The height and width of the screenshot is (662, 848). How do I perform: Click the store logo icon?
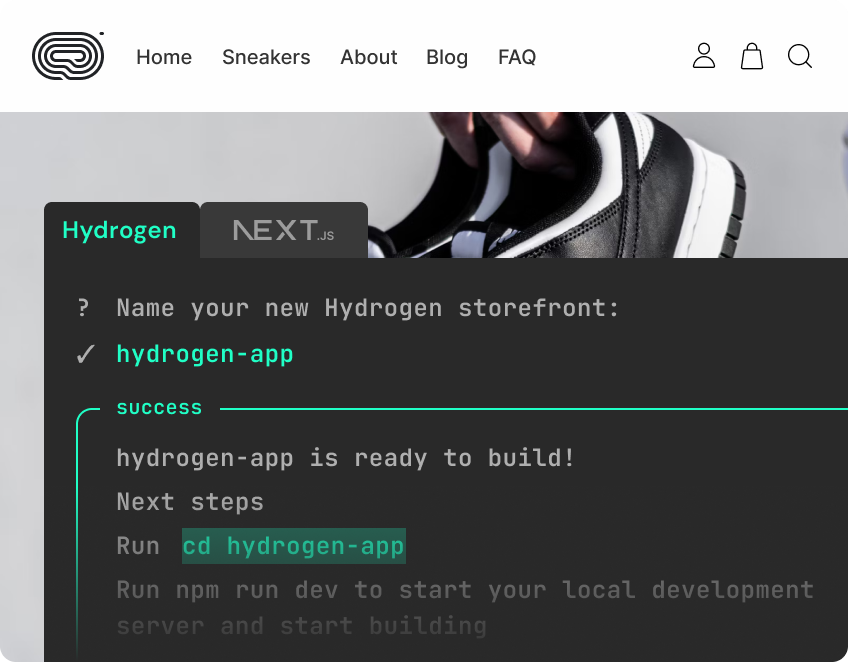point(68,56)
